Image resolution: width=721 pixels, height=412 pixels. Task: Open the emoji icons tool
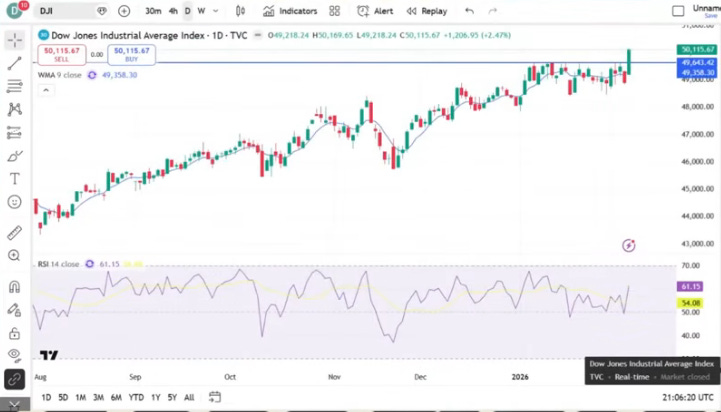pyautogui.click(x=14, y=202)
